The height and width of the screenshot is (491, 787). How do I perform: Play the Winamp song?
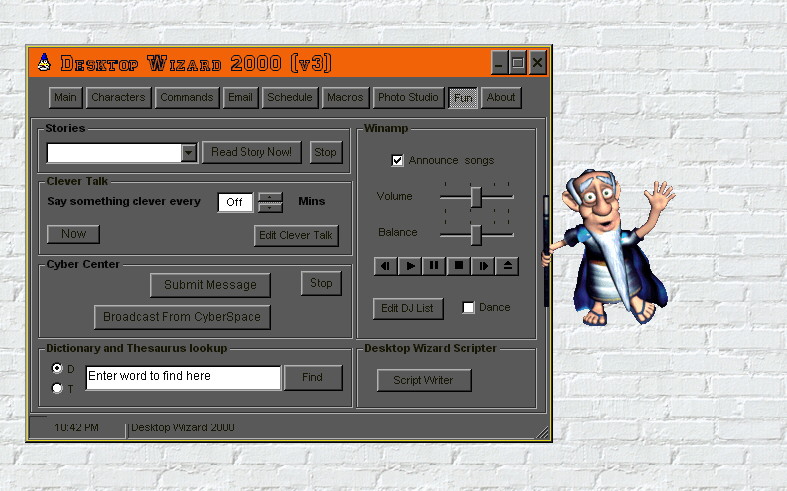(x=410, y=266)
